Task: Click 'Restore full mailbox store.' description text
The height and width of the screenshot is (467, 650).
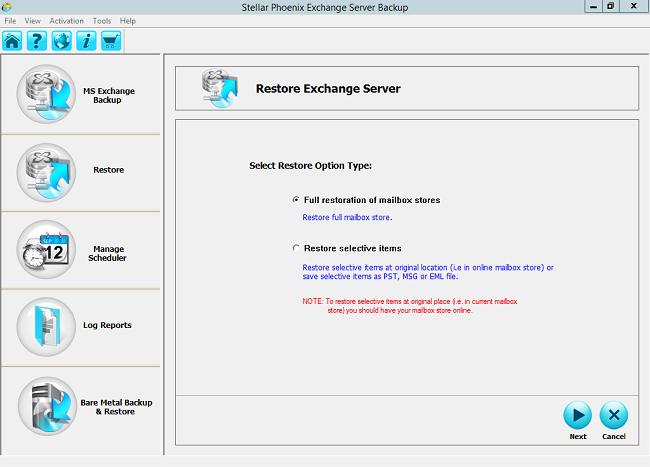Action: pos(347,217)
